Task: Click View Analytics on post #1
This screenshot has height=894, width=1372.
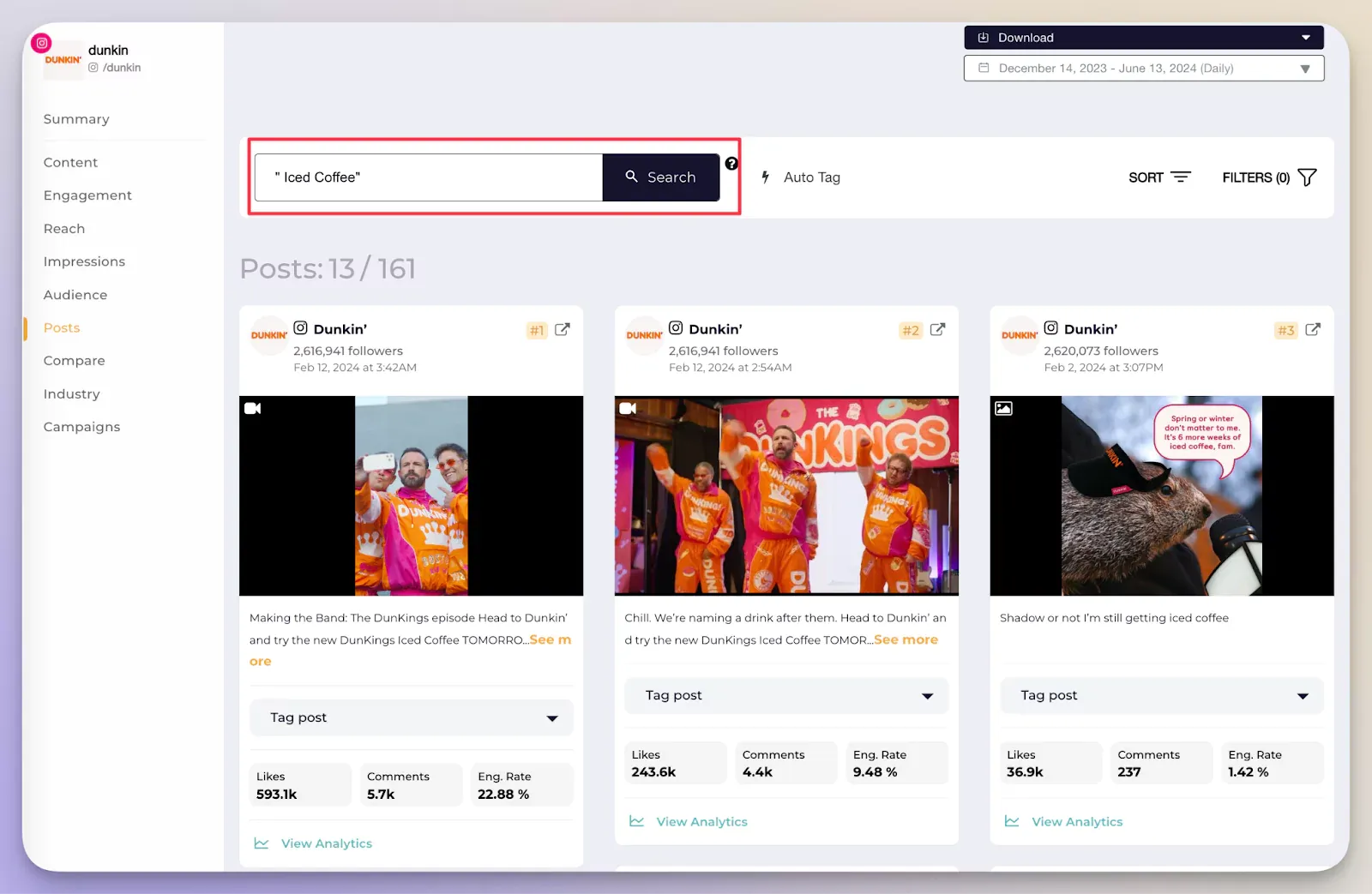Action: click(x=314, y=843)
